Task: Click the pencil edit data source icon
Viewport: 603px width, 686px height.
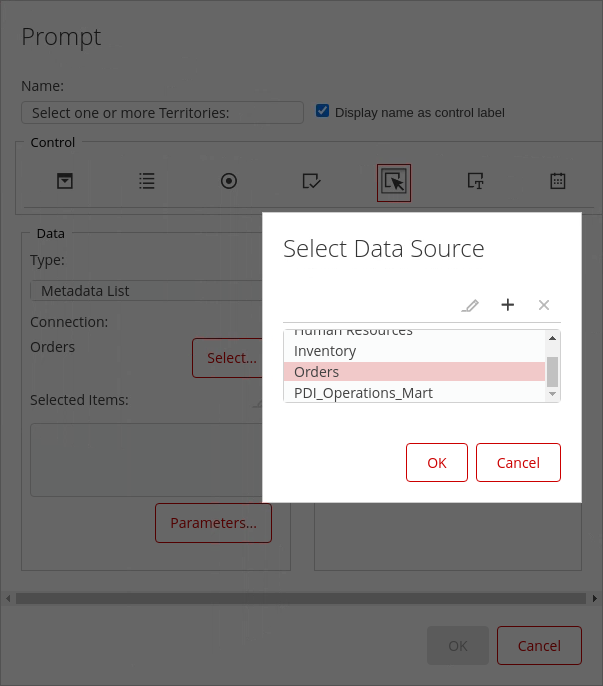Action: point(470,305)
